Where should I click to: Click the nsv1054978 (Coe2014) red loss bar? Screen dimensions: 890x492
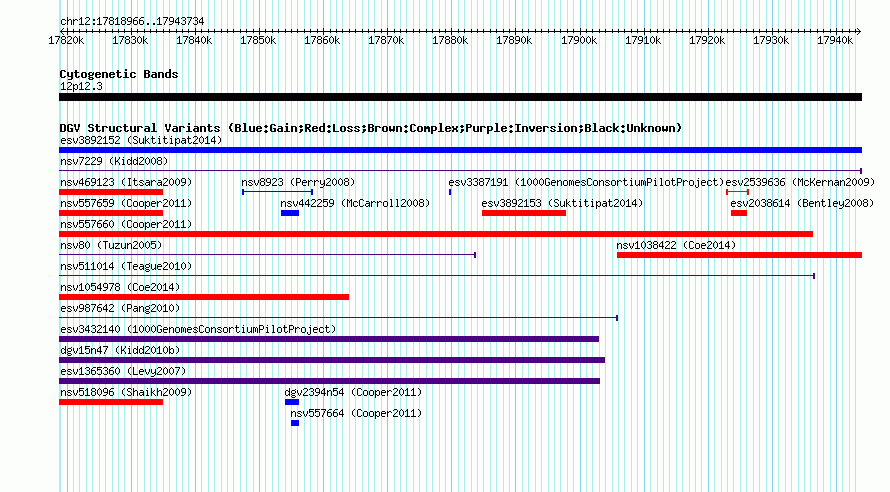[x=204, y=297]
